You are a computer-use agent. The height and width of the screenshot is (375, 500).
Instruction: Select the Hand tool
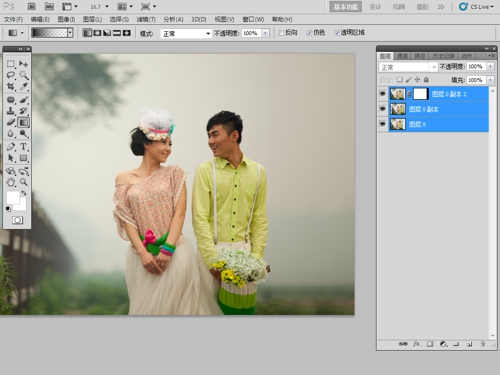pyautogui.click(x=11, y=182)
